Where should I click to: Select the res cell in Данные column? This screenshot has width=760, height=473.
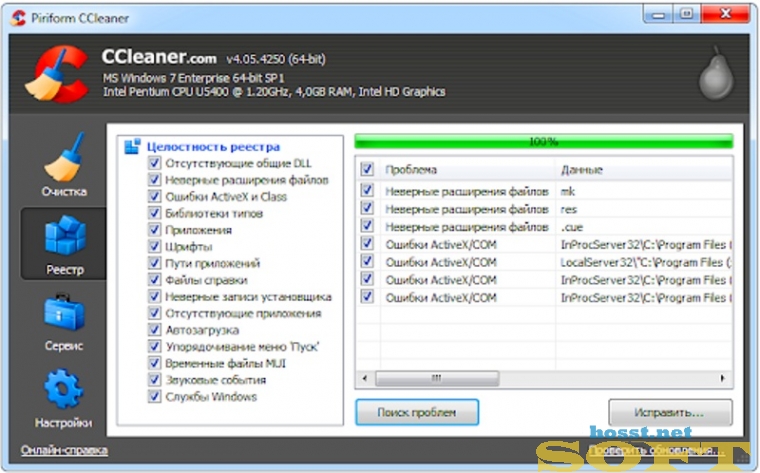[x=569, y=209]
